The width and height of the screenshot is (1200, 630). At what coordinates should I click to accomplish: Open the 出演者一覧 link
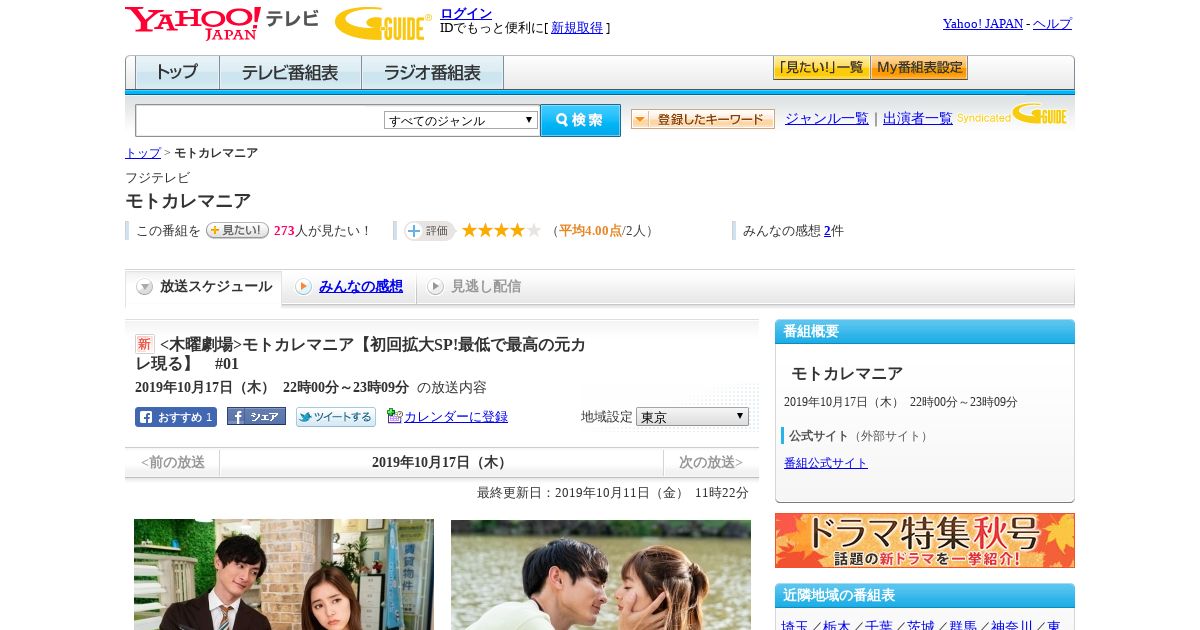point(918,119)
